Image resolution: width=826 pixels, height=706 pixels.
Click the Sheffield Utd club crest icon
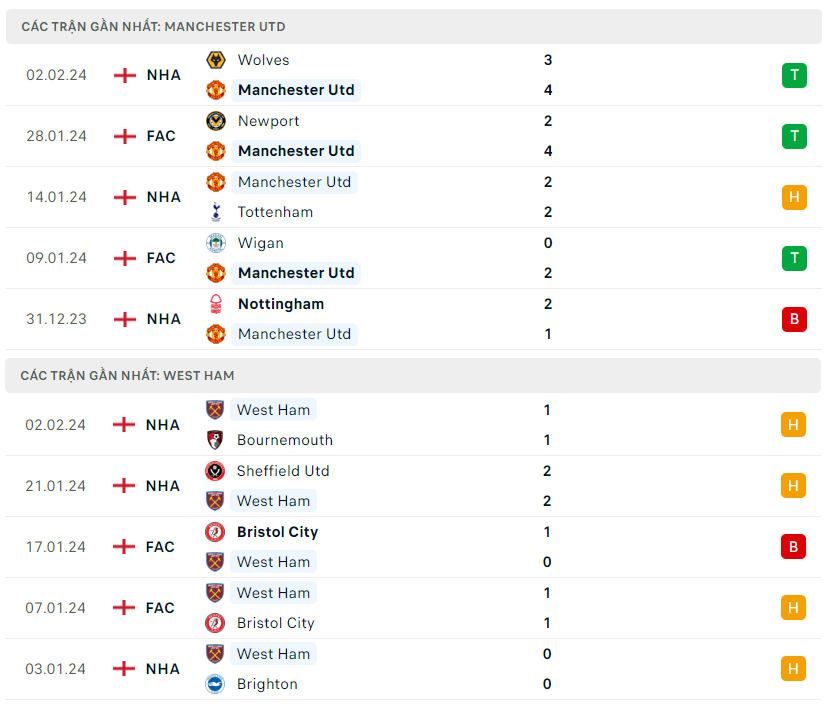pos(215,471)
